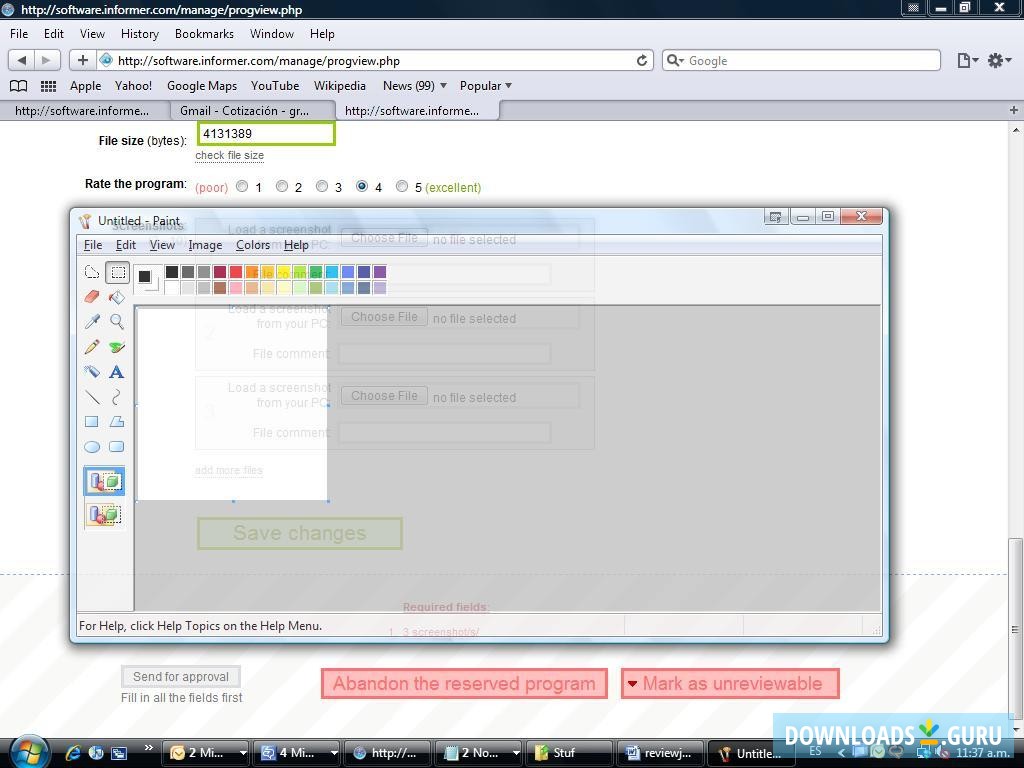Expand the News (99) bookmarks dropdown
Image resolution: width=1024 pixels, height=768 pixels.
[443, 86]
